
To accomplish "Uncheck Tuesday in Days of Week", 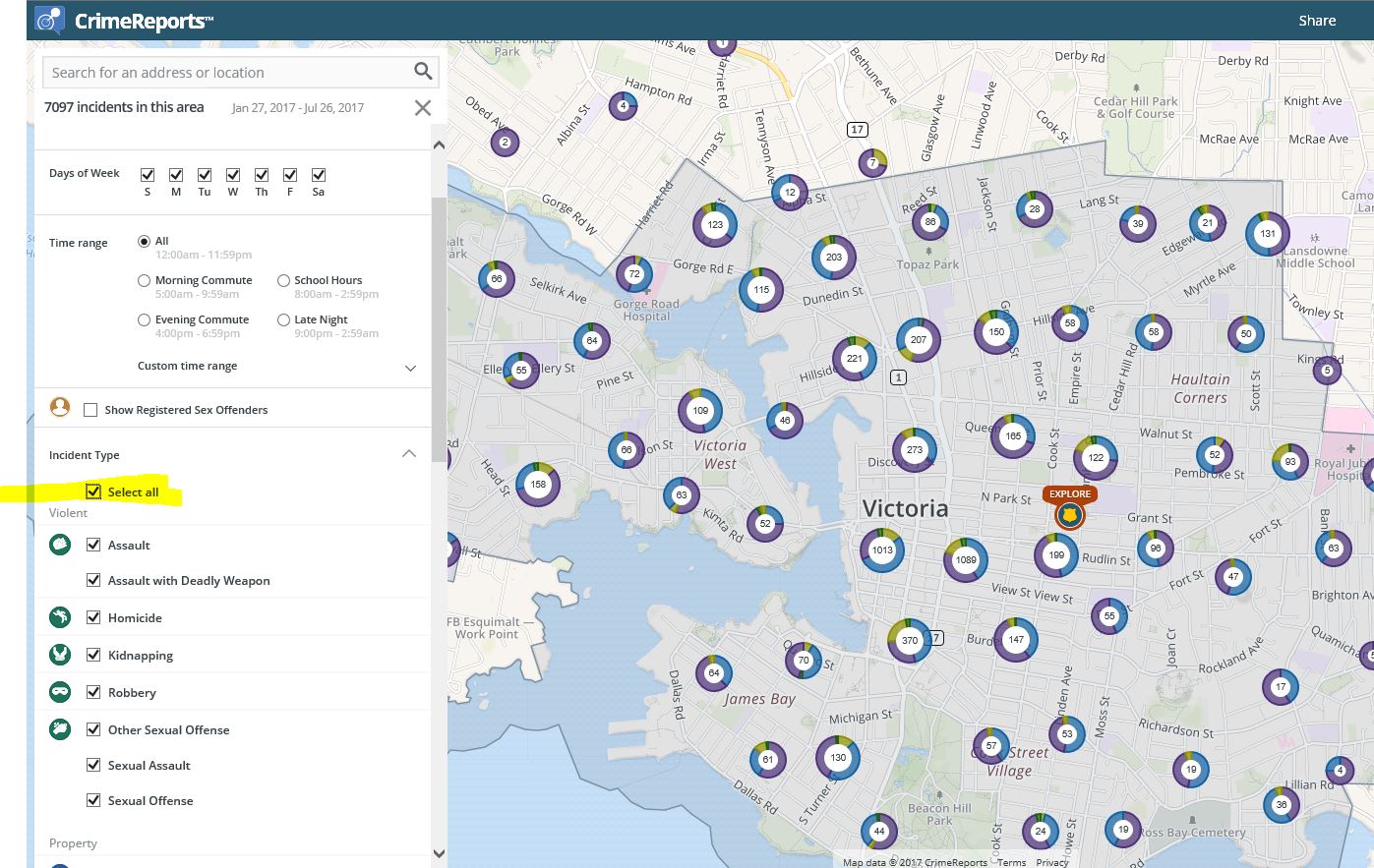I will pyautogui.click(x=205, y=175).
